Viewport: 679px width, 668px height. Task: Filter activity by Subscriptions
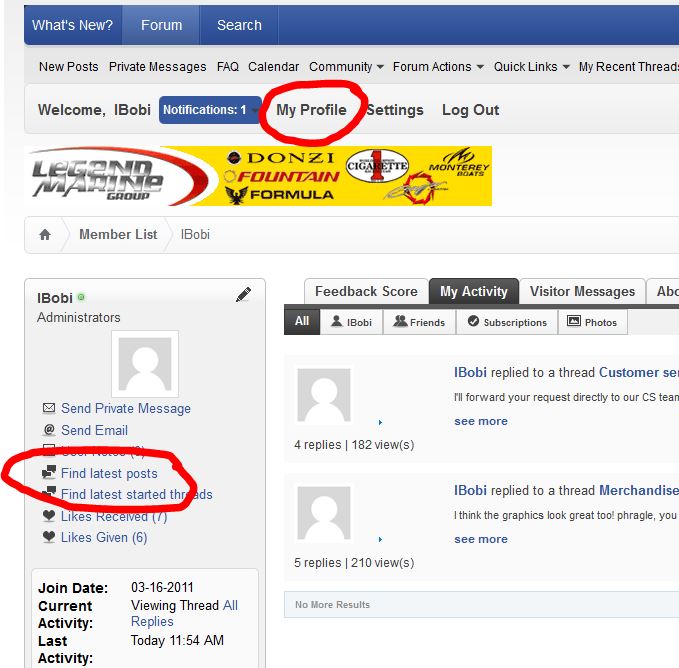pos(507,322)
